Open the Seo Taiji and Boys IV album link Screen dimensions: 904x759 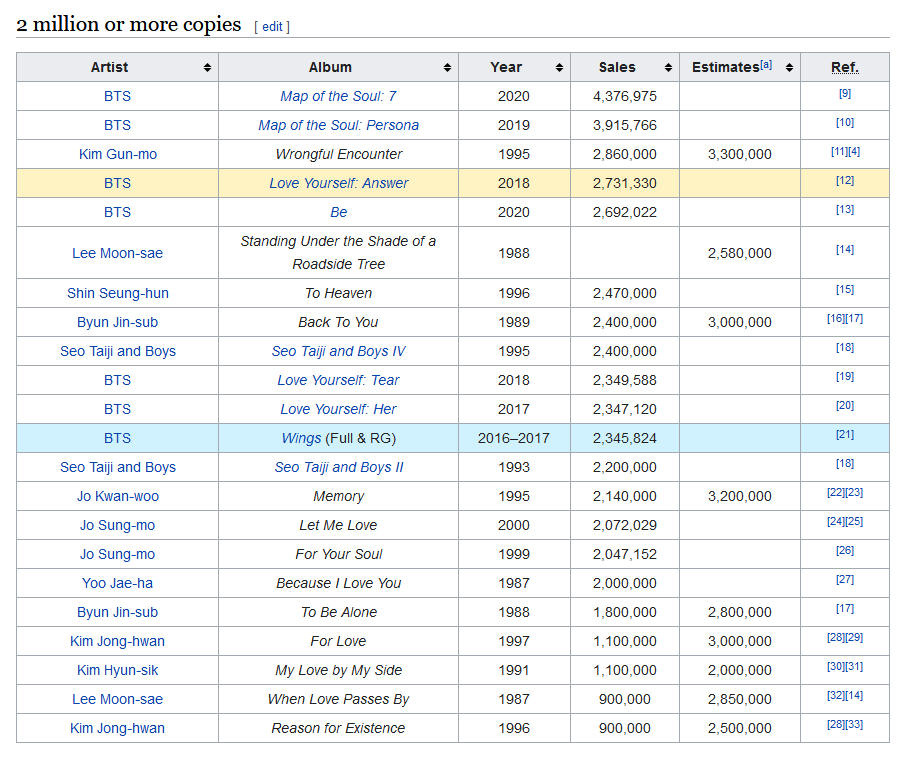338,351
